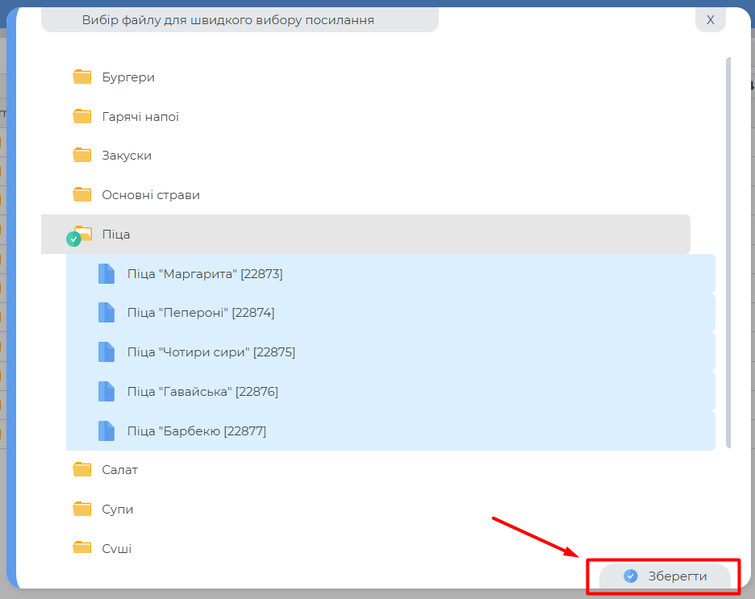
Task: Click the Гарячі напої folder icon
Action: 82,116
